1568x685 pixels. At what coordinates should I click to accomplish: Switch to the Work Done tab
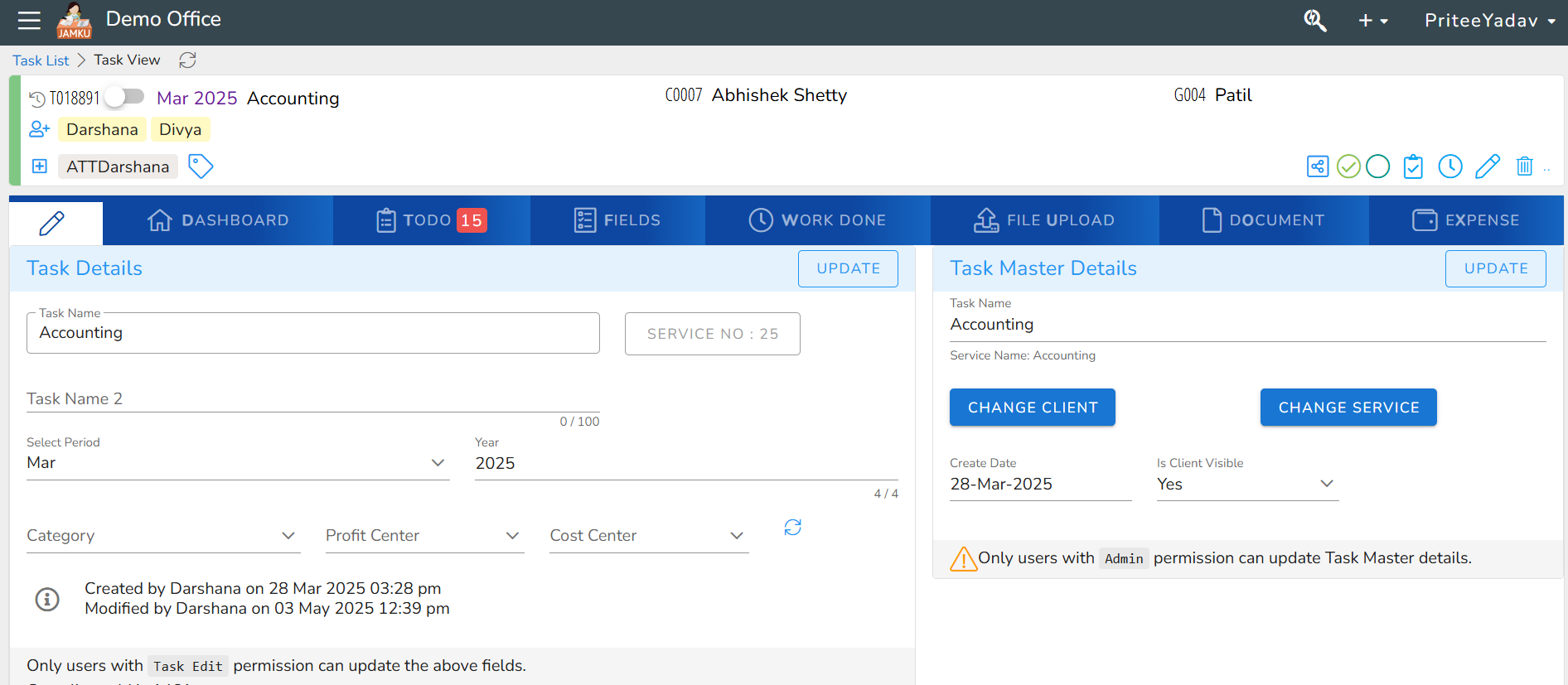[x=818, y=220]
